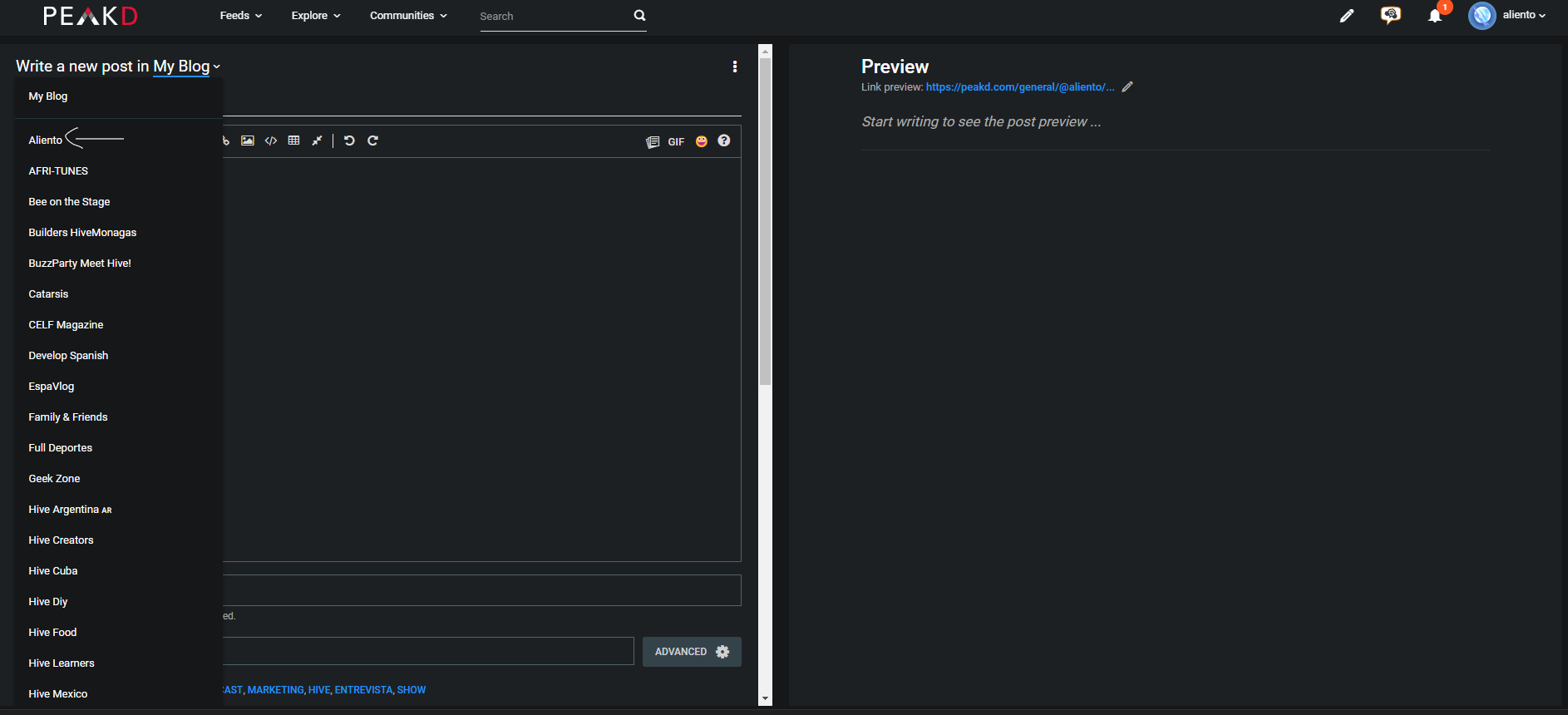Viewport: 1568px width, 715px height.
Task: Choose the Geek Zone community
Action: pyautogui.click(x=119, y=478)
